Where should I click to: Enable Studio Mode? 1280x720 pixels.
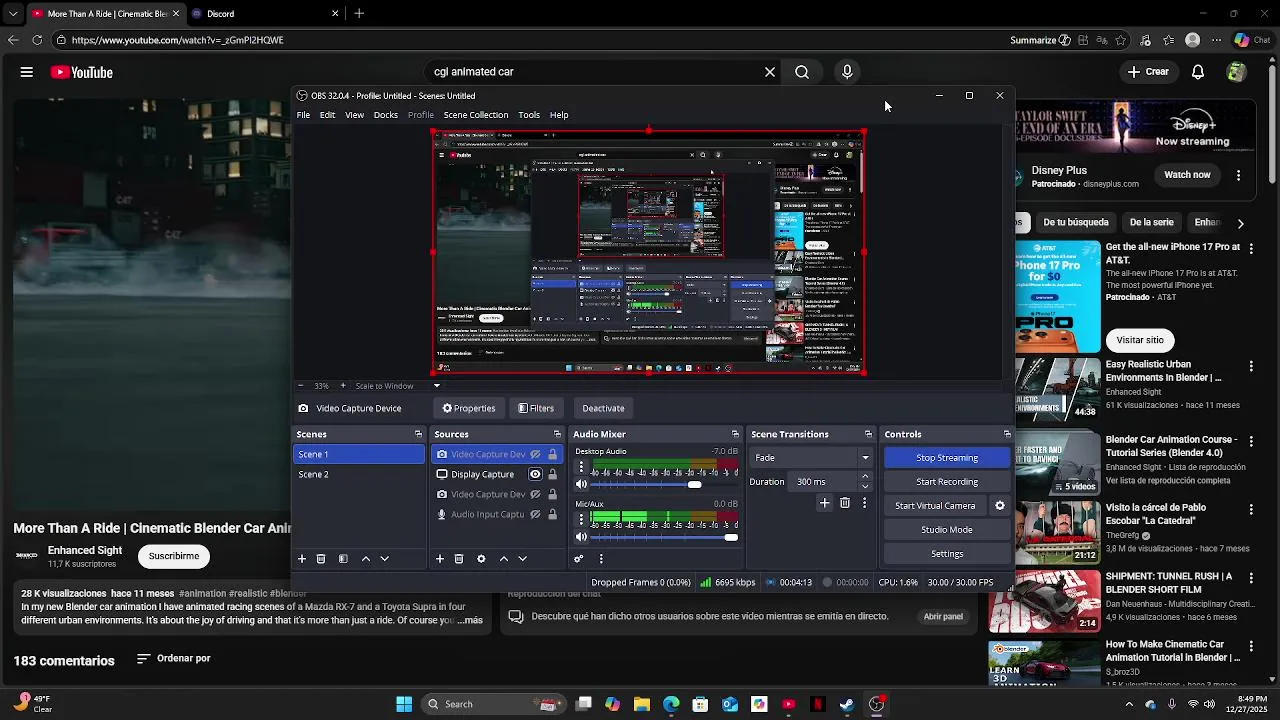(x=947, y=530)
